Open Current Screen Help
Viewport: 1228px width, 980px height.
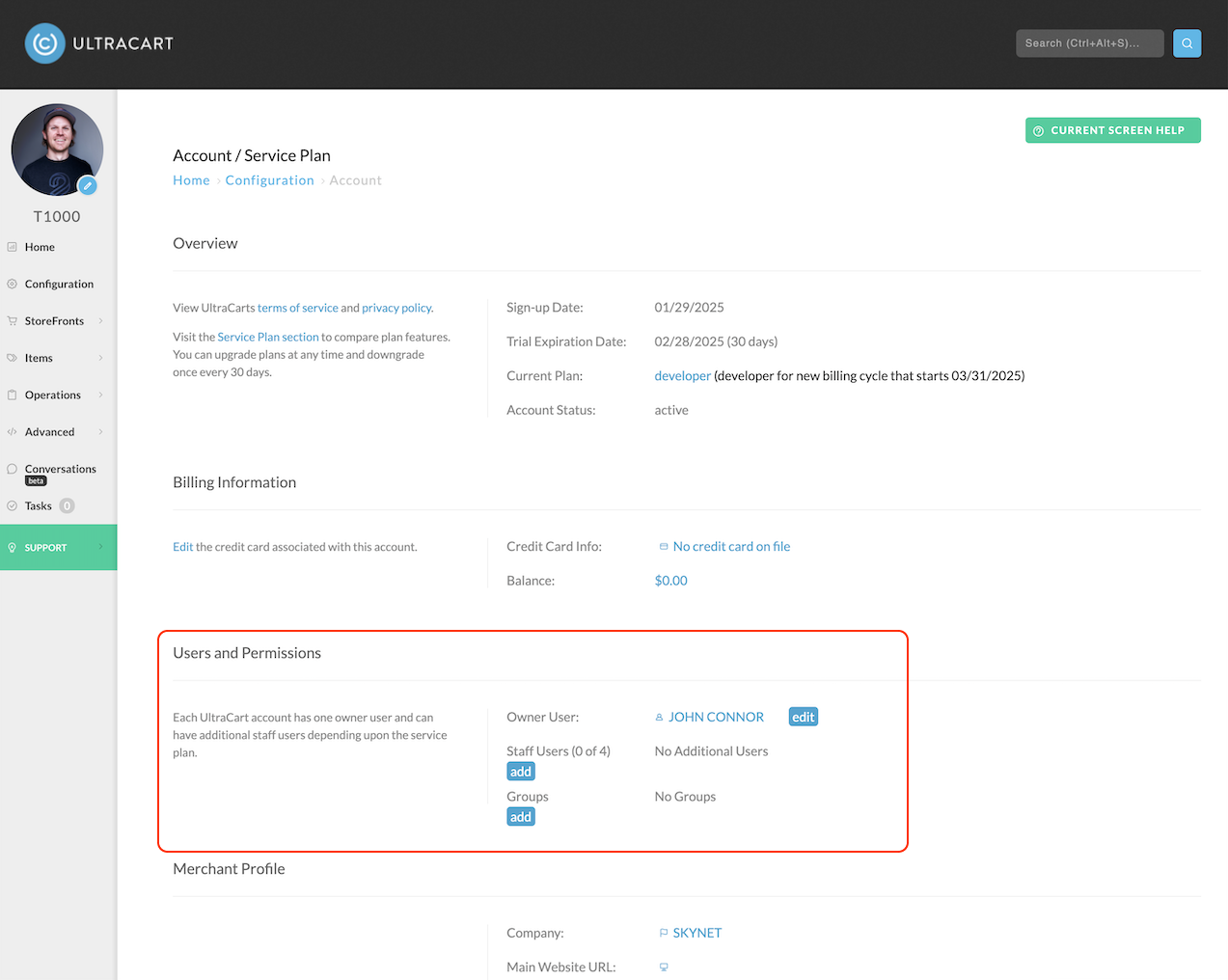pos(1113,130)
